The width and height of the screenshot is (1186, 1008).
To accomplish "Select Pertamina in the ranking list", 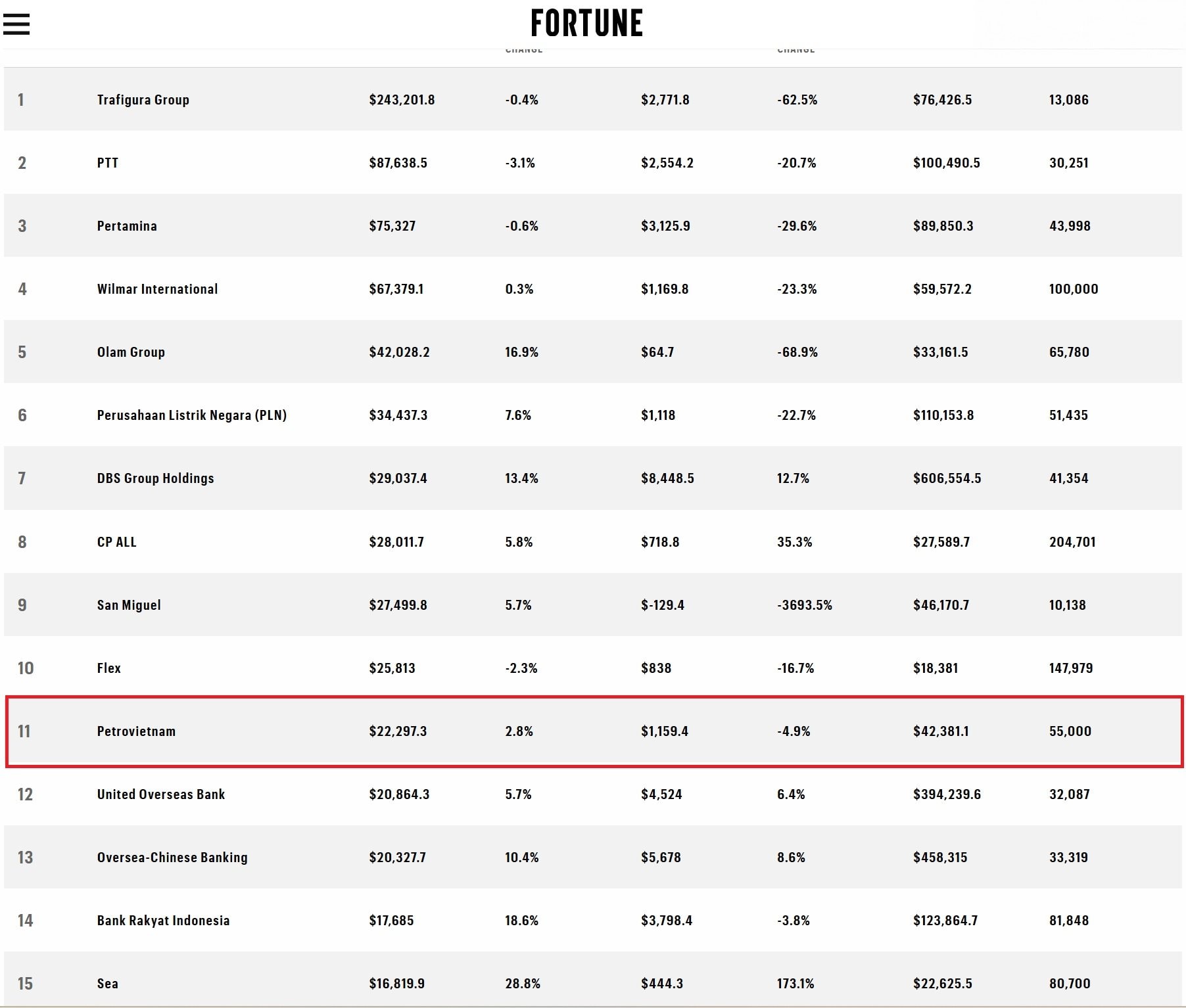I will click(x=127, y=226).
